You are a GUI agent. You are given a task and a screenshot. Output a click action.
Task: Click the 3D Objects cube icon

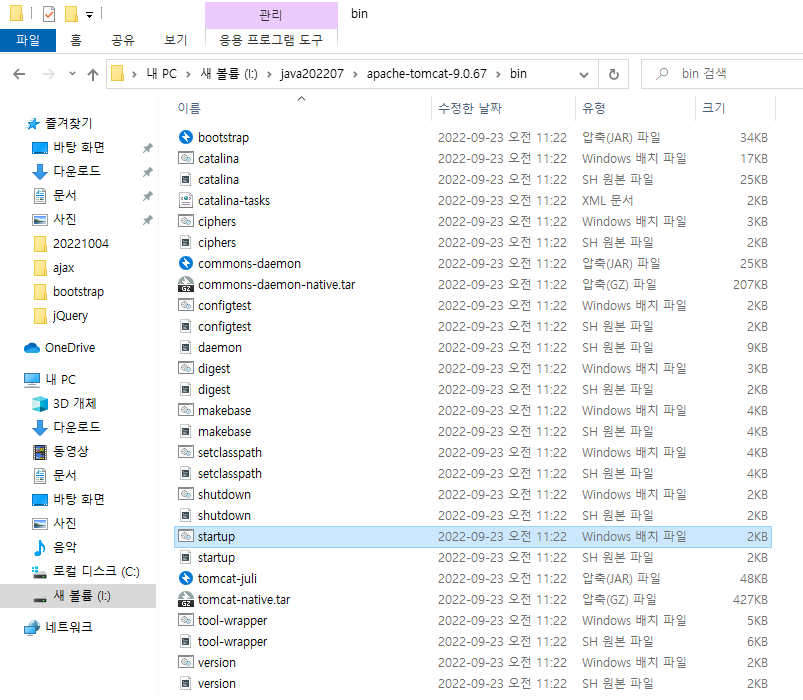(40, 404)
